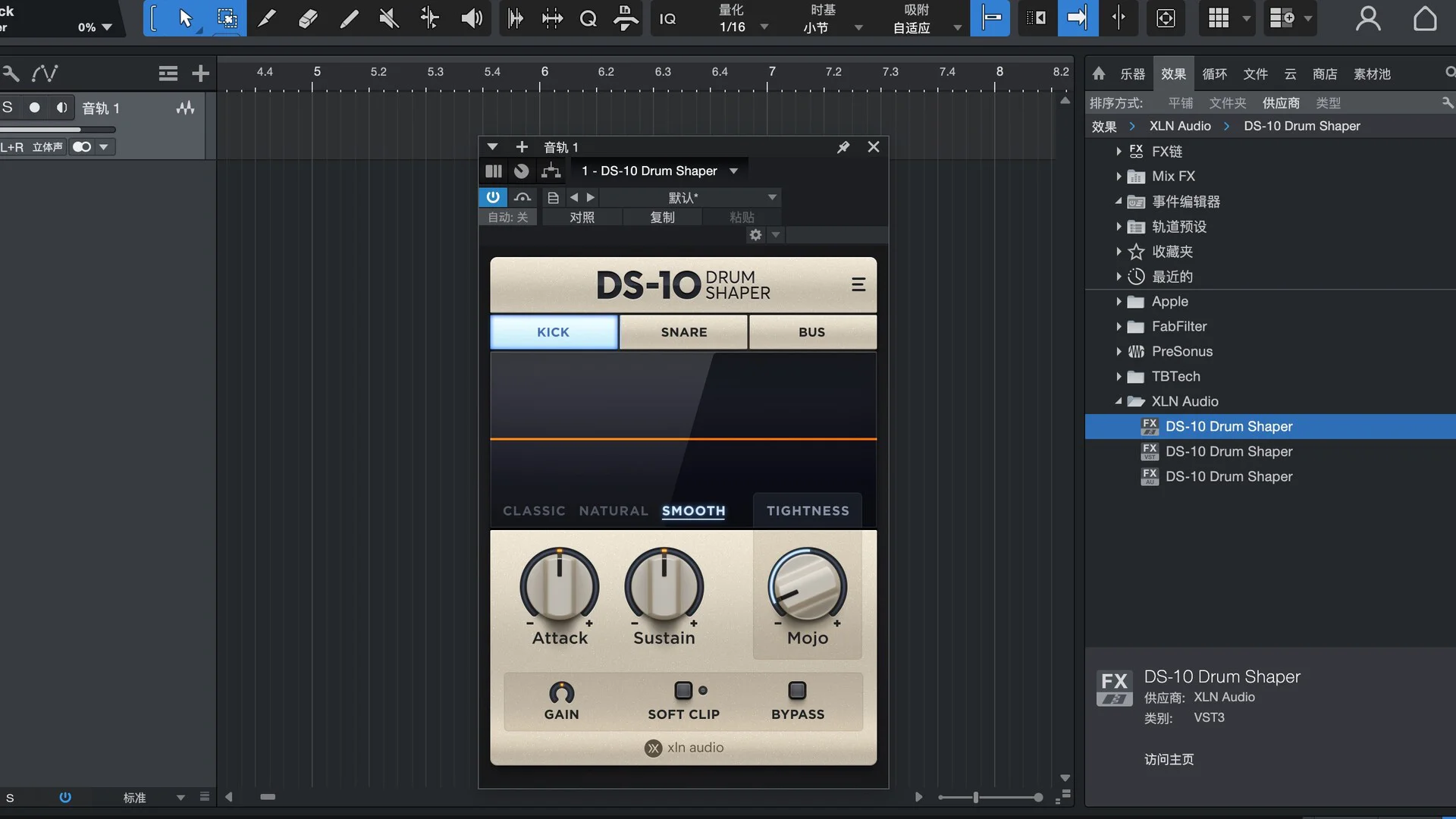Image resolution: width=1456 pixels, height=819 pixels.
Task: Toggle record arm on 音轨 1
Action: click(x=34, y=108)
